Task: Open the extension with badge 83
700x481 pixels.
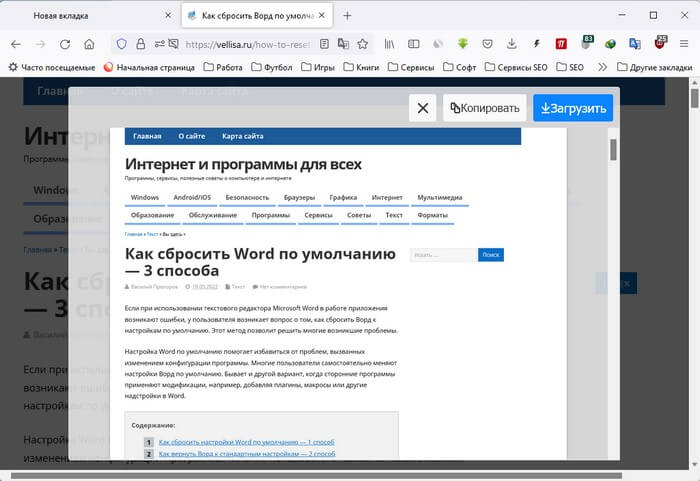Action: (586, 43)
